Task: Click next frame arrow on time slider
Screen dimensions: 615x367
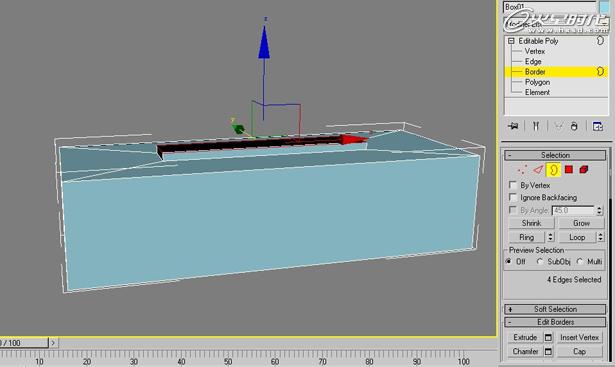Action: tap(53, 343)
